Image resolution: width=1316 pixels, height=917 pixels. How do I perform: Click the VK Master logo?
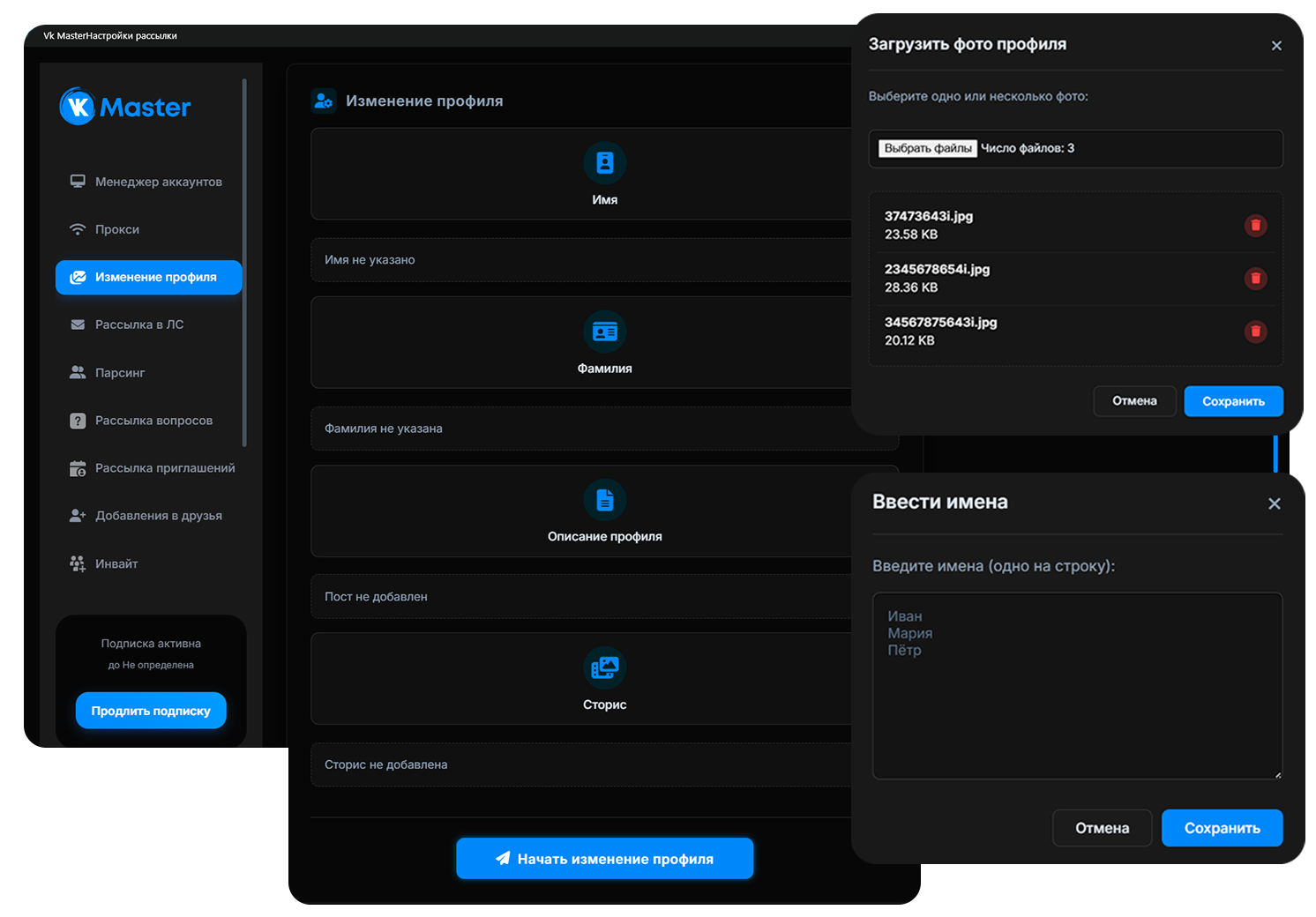(x=125, y=107)
